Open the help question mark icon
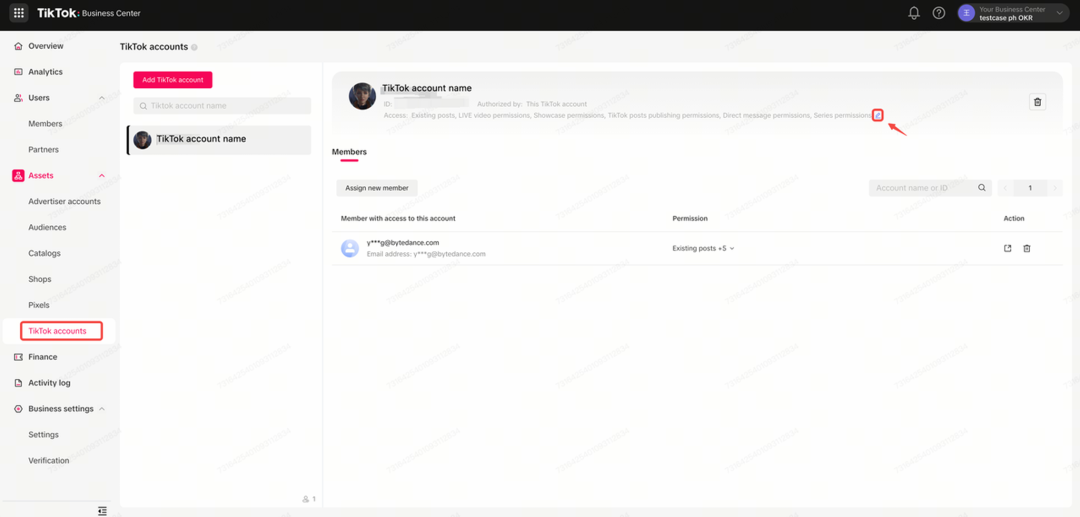 (938, 13)
